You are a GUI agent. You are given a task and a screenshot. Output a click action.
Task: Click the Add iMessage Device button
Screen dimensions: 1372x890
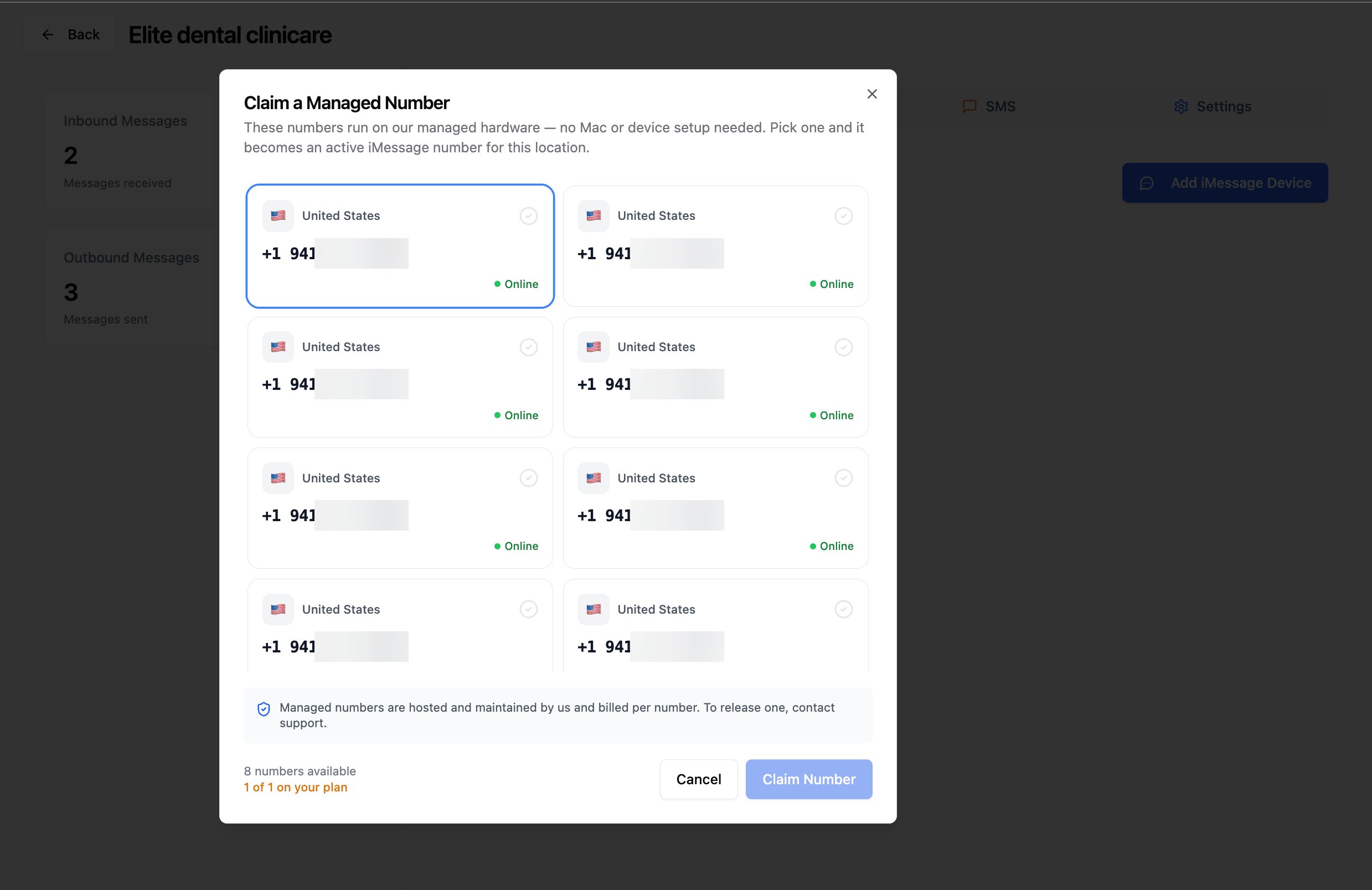pos(1224,183)
